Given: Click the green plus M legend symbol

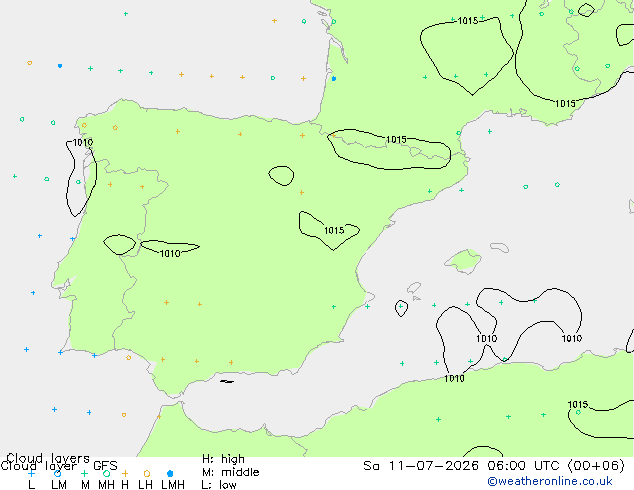Looking at the screenshot, I should [x=84, y=473].
